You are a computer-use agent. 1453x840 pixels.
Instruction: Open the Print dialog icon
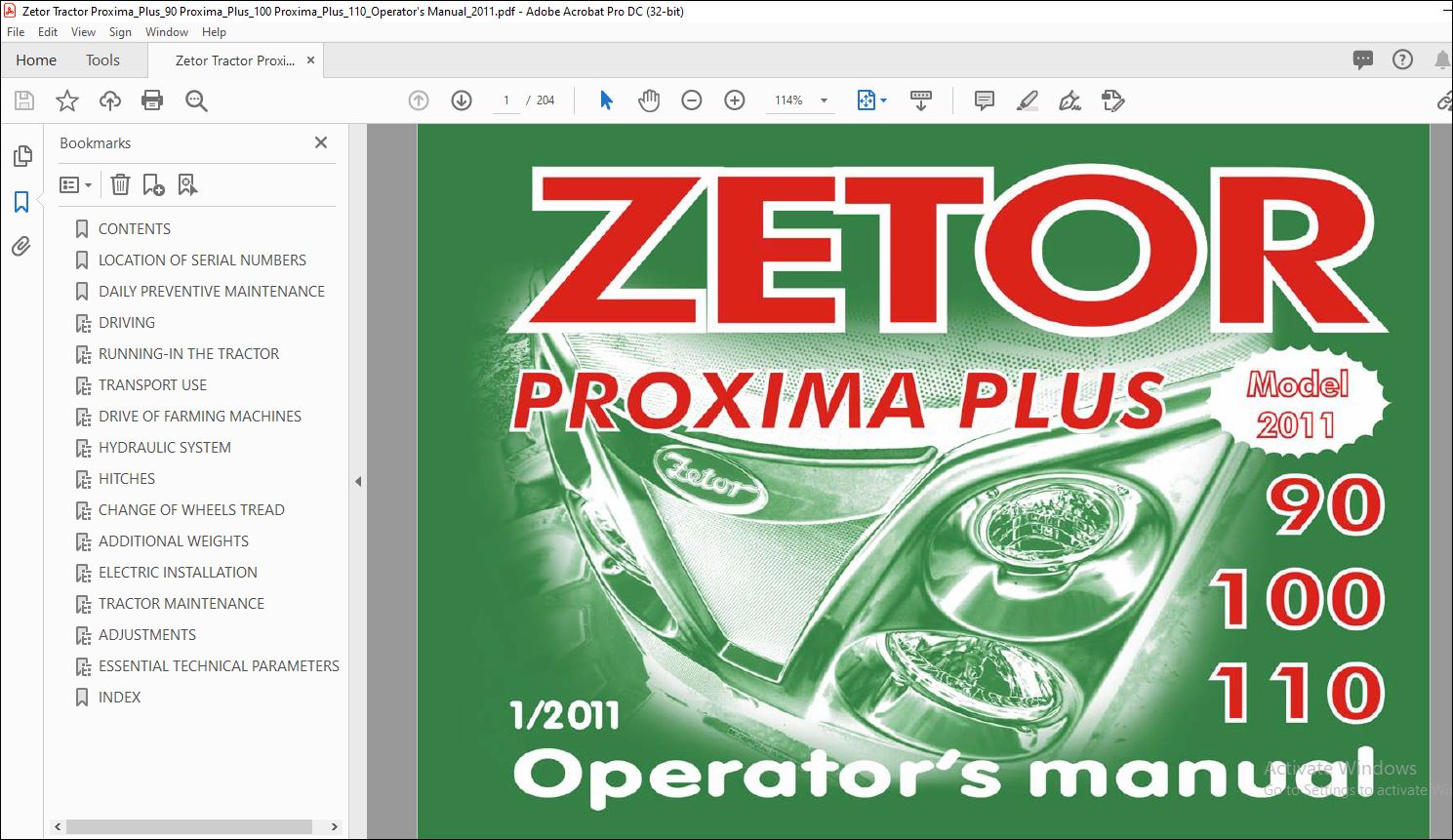[x=152, y=100]
